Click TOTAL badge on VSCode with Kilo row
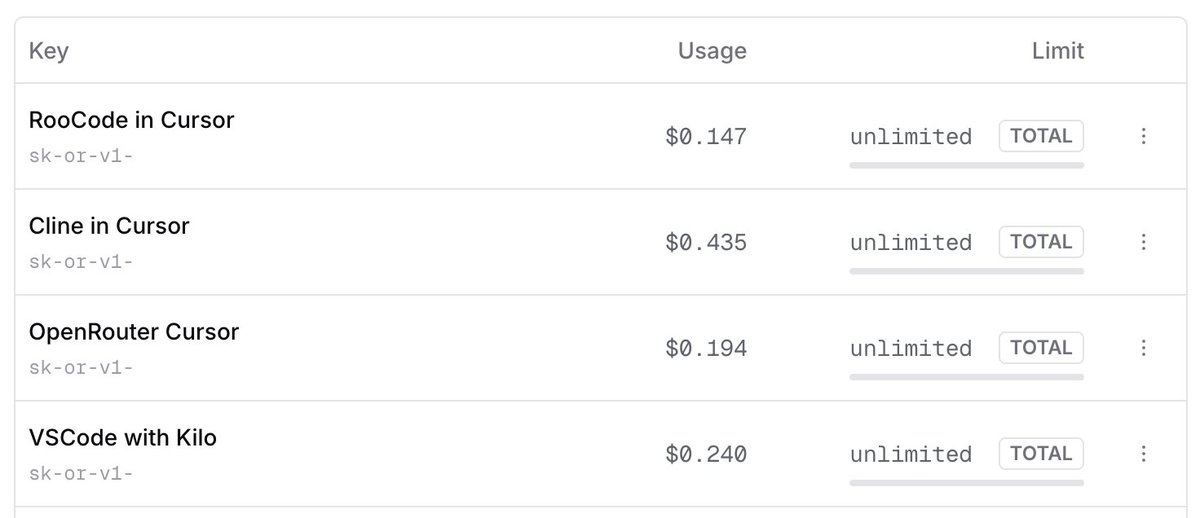 [1041, 454]
